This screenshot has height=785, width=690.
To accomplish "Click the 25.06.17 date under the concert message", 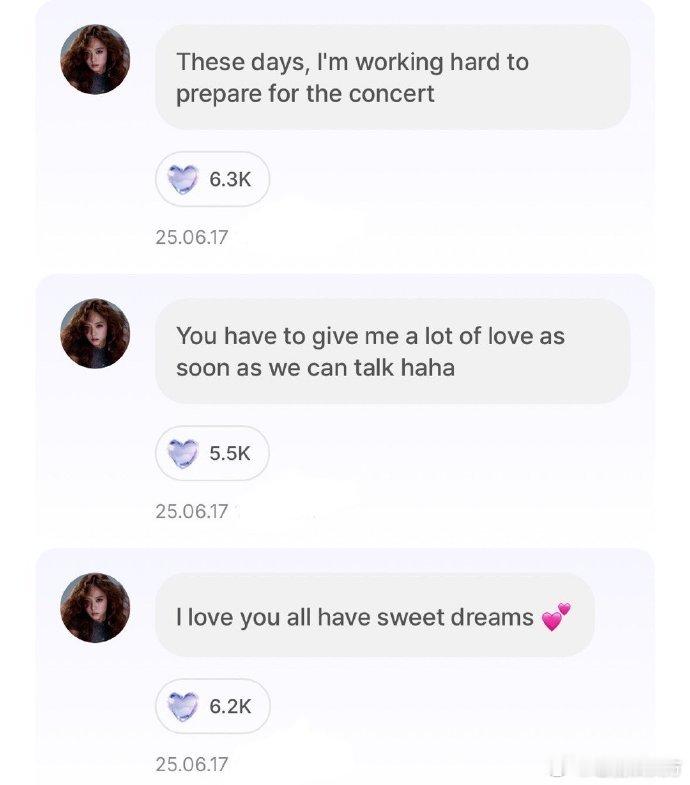I will pos(192,237).
